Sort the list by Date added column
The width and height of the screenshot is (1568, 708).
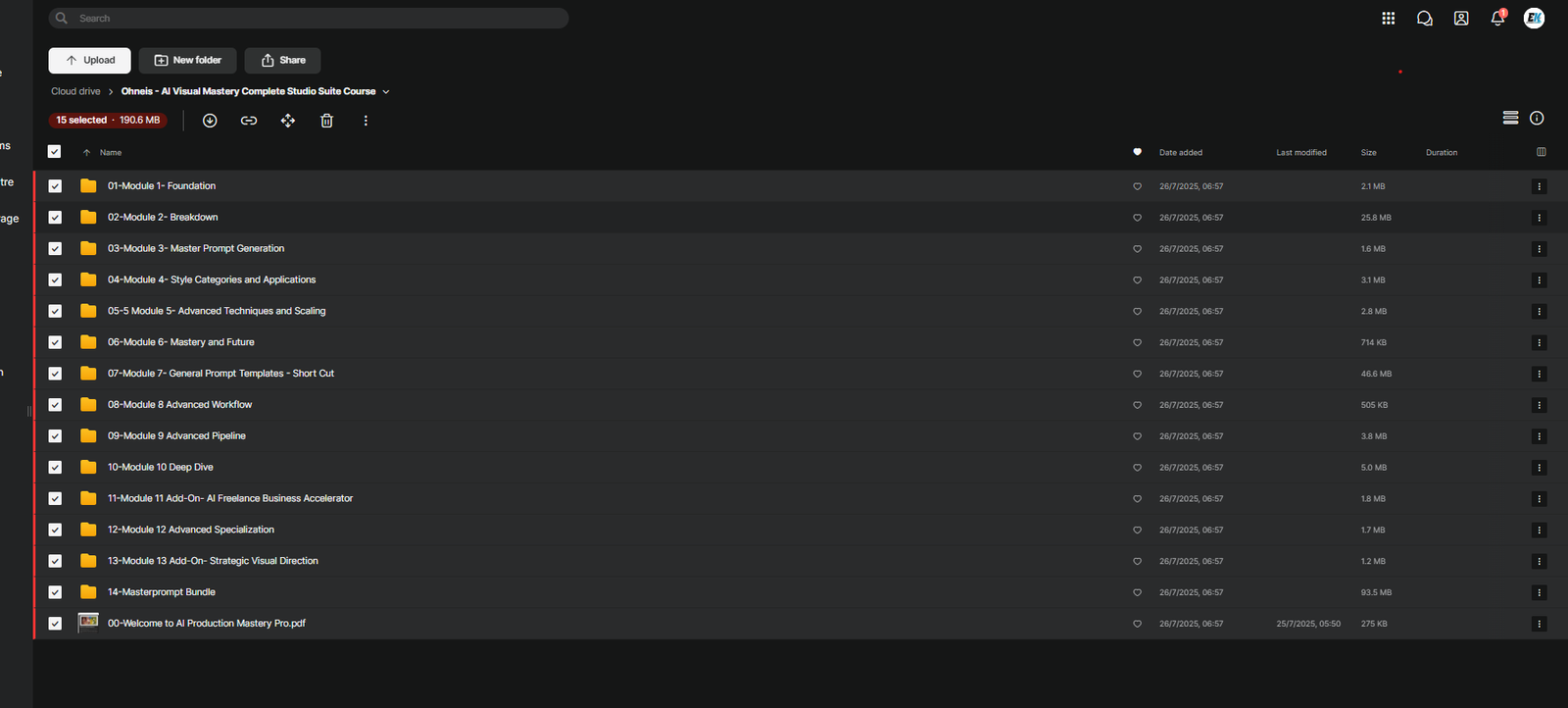pyautogui.click(x=1180, y=153)
